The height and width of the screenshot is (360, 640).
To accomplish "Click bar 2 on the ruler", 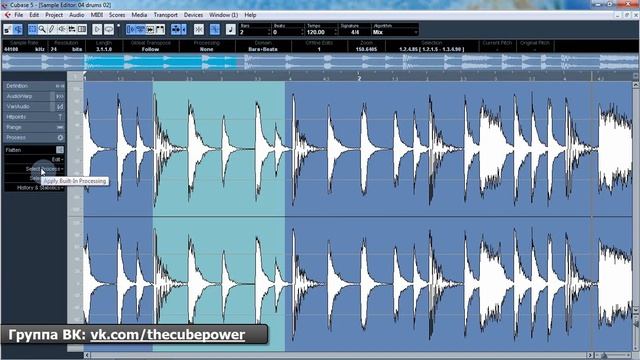I will coord(359,78).
